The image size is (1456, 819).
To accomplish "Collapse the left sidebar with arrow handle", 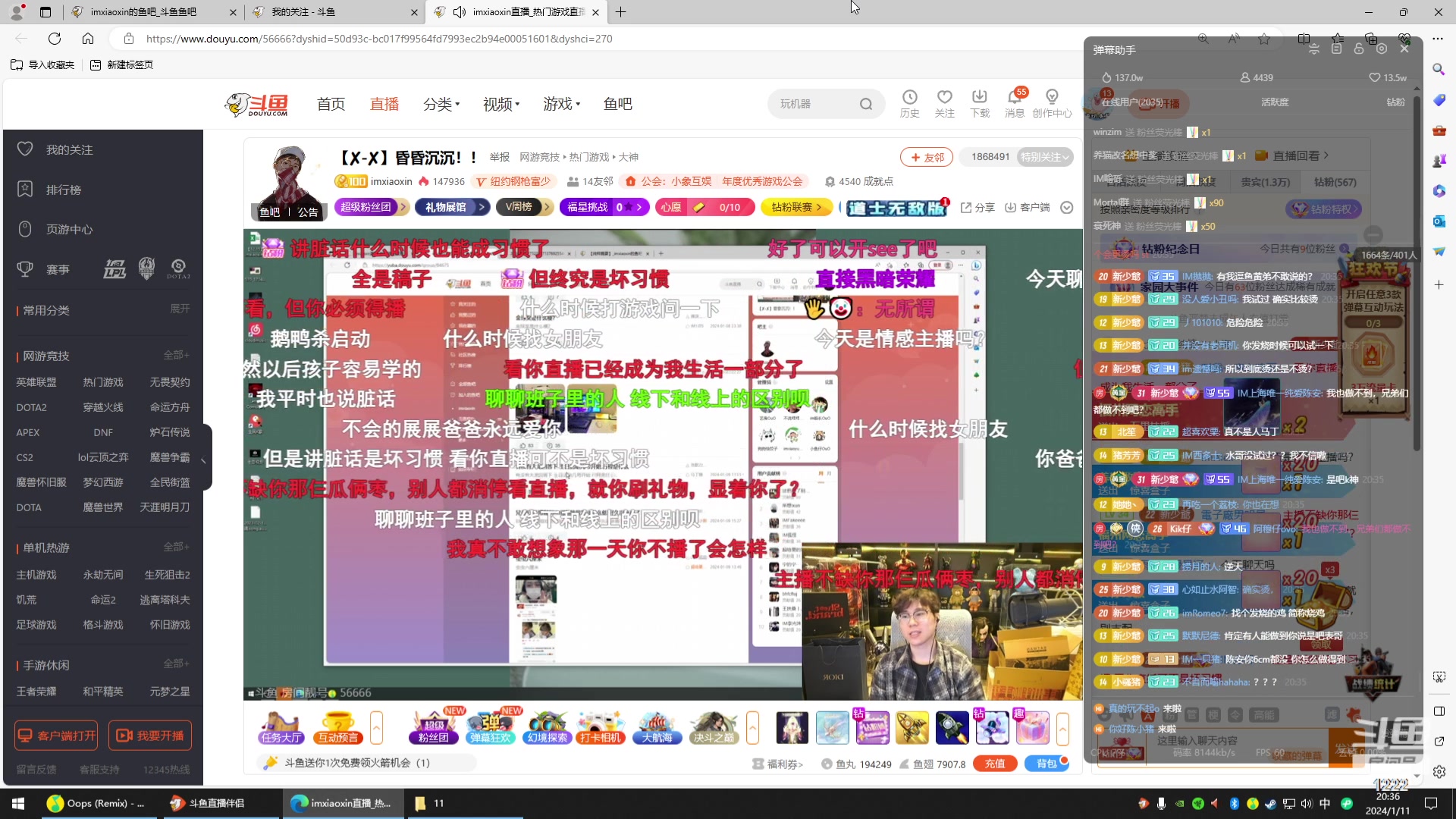I will 203,460.
